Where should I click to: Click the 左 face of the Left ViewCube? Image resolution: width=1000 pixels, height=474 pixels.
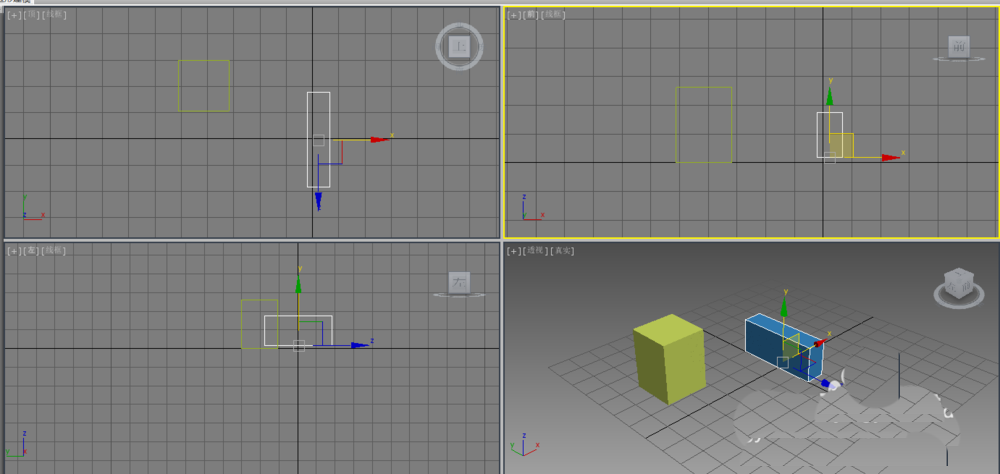tap(459, 282)
